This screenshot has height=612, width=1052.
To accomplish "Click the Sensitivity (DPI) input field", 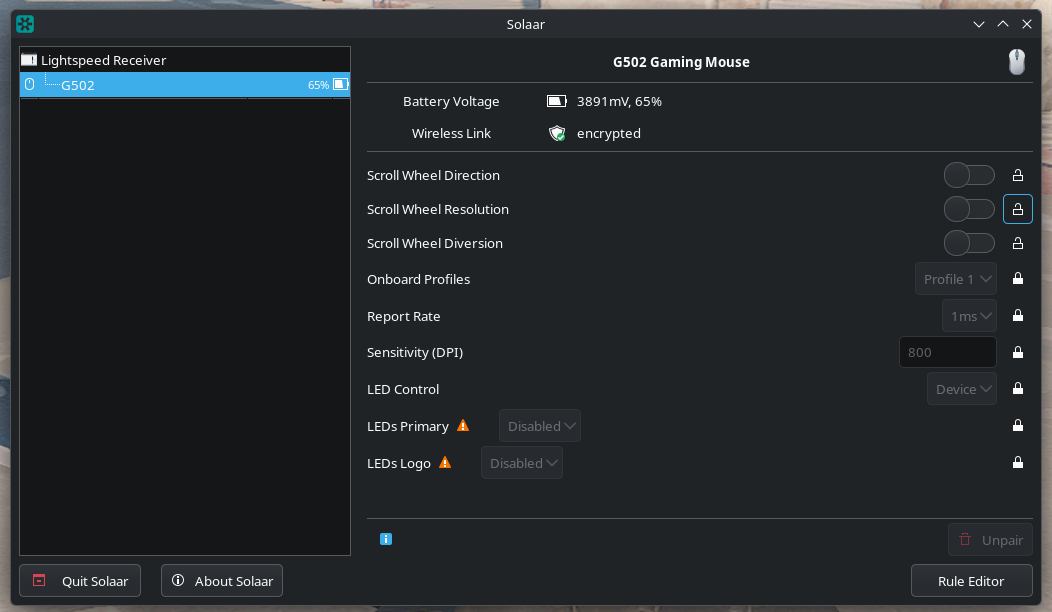I will tap(948, 352).
